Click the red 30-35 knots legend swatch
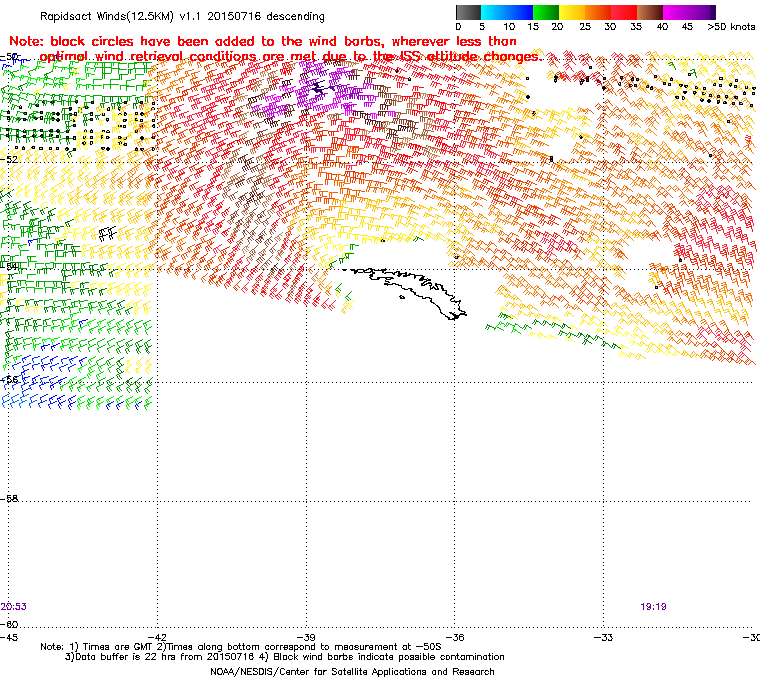Screen dimensions: 760x688 click(x=624, y=12)
